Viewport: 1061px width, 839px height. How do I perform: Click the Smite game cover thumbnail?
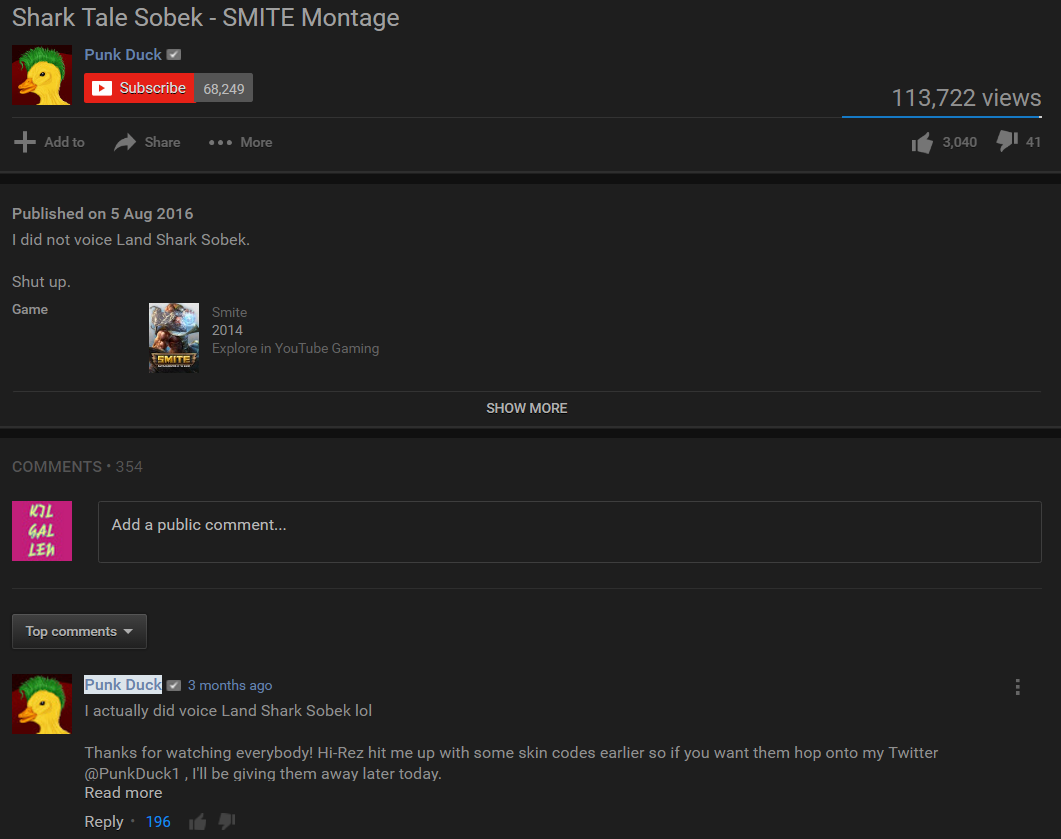(174, 338)
